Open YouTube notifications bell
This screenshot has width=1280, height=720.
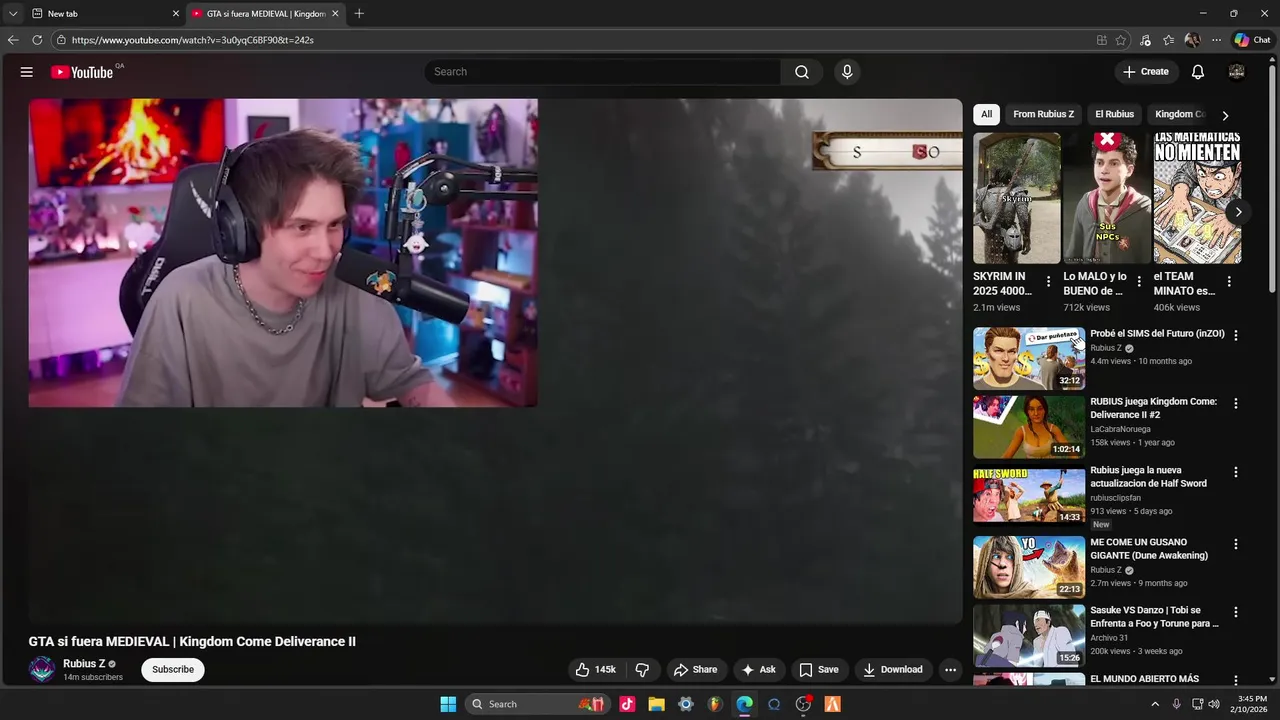click(1198, 72)
